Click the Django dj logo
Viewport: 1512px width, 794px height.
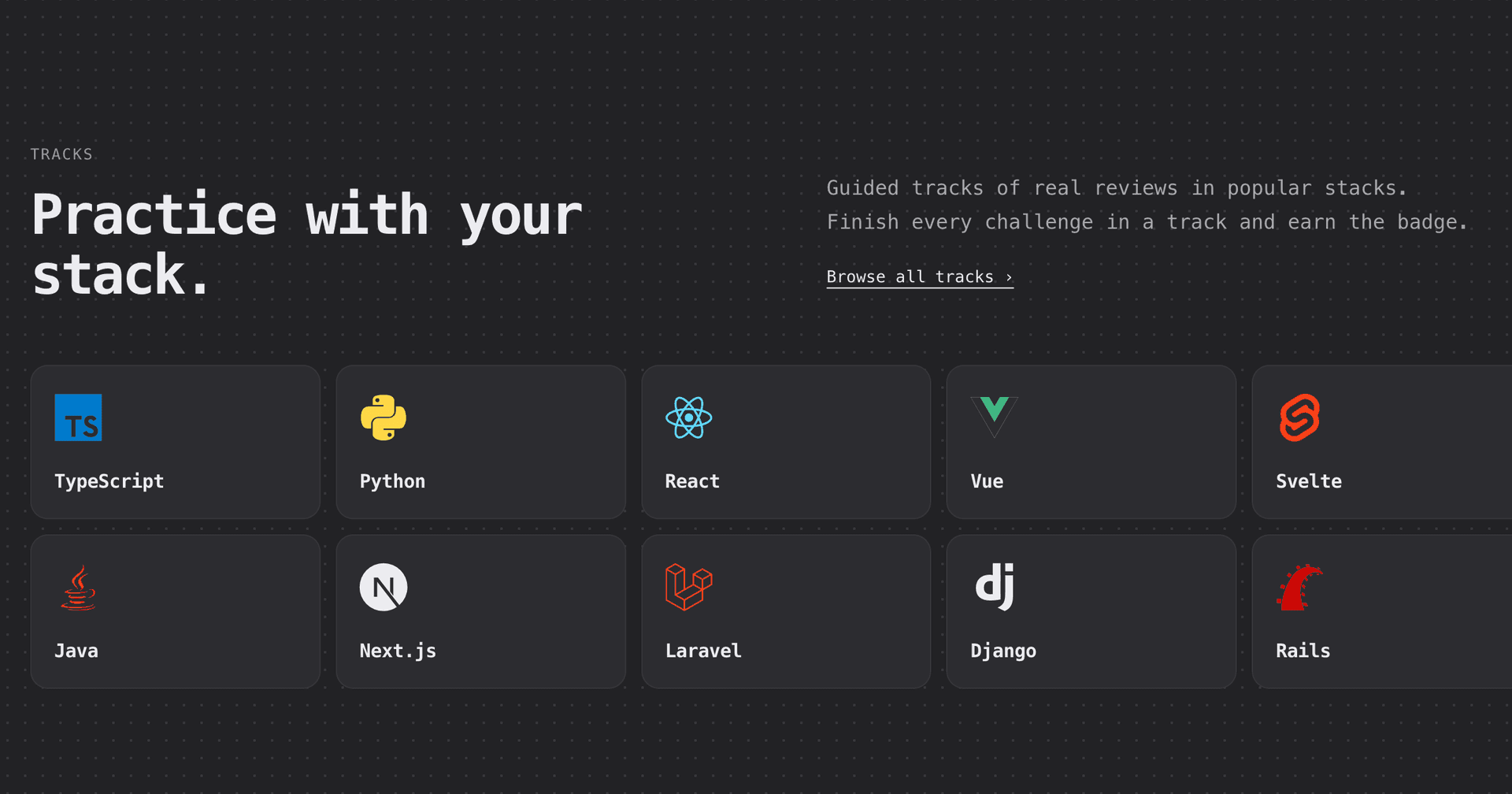[x=994, y=588]
